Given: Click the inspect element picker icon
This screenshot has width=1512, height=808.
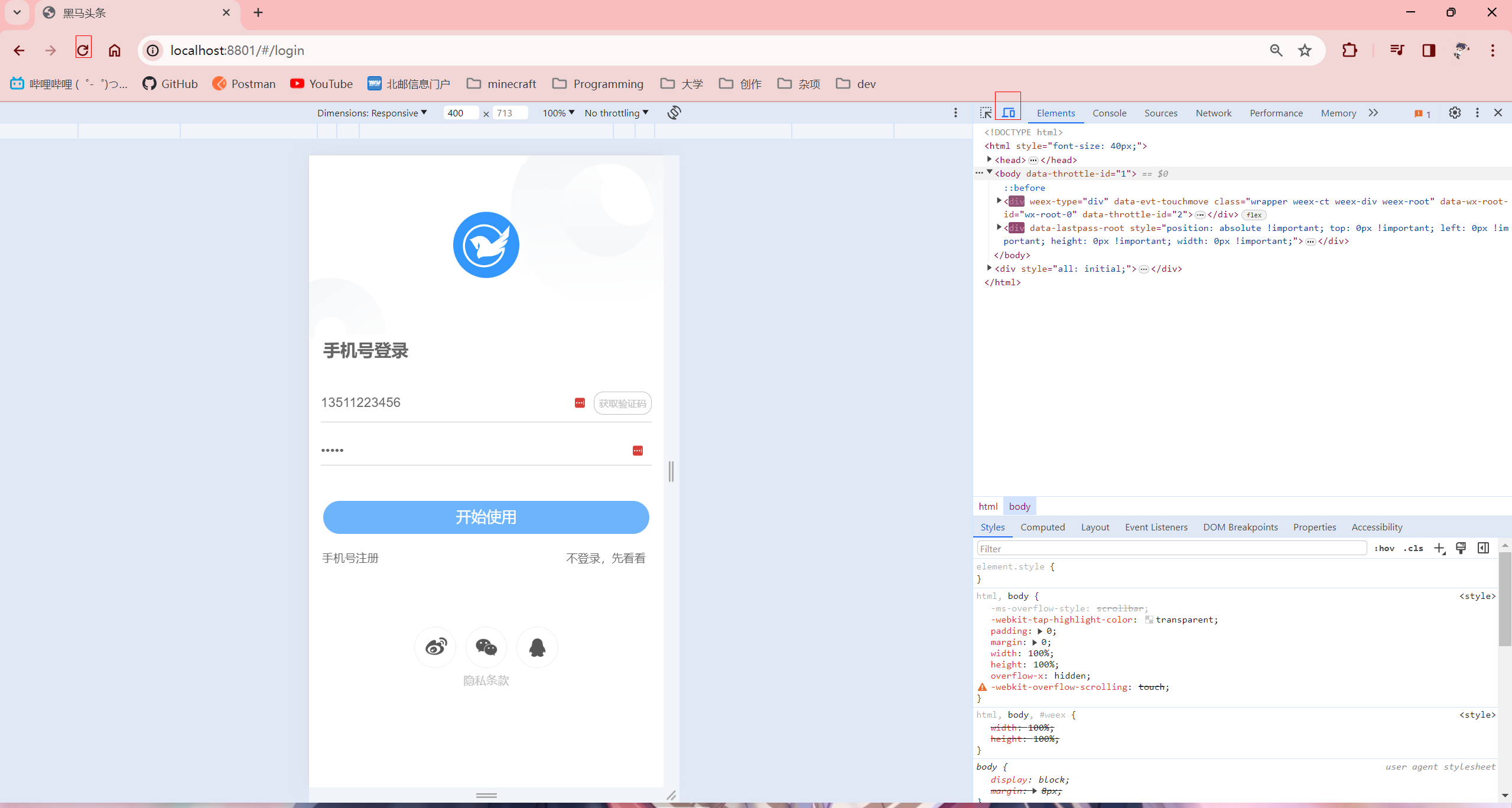Looking at the screenshot, I should 986,113.
